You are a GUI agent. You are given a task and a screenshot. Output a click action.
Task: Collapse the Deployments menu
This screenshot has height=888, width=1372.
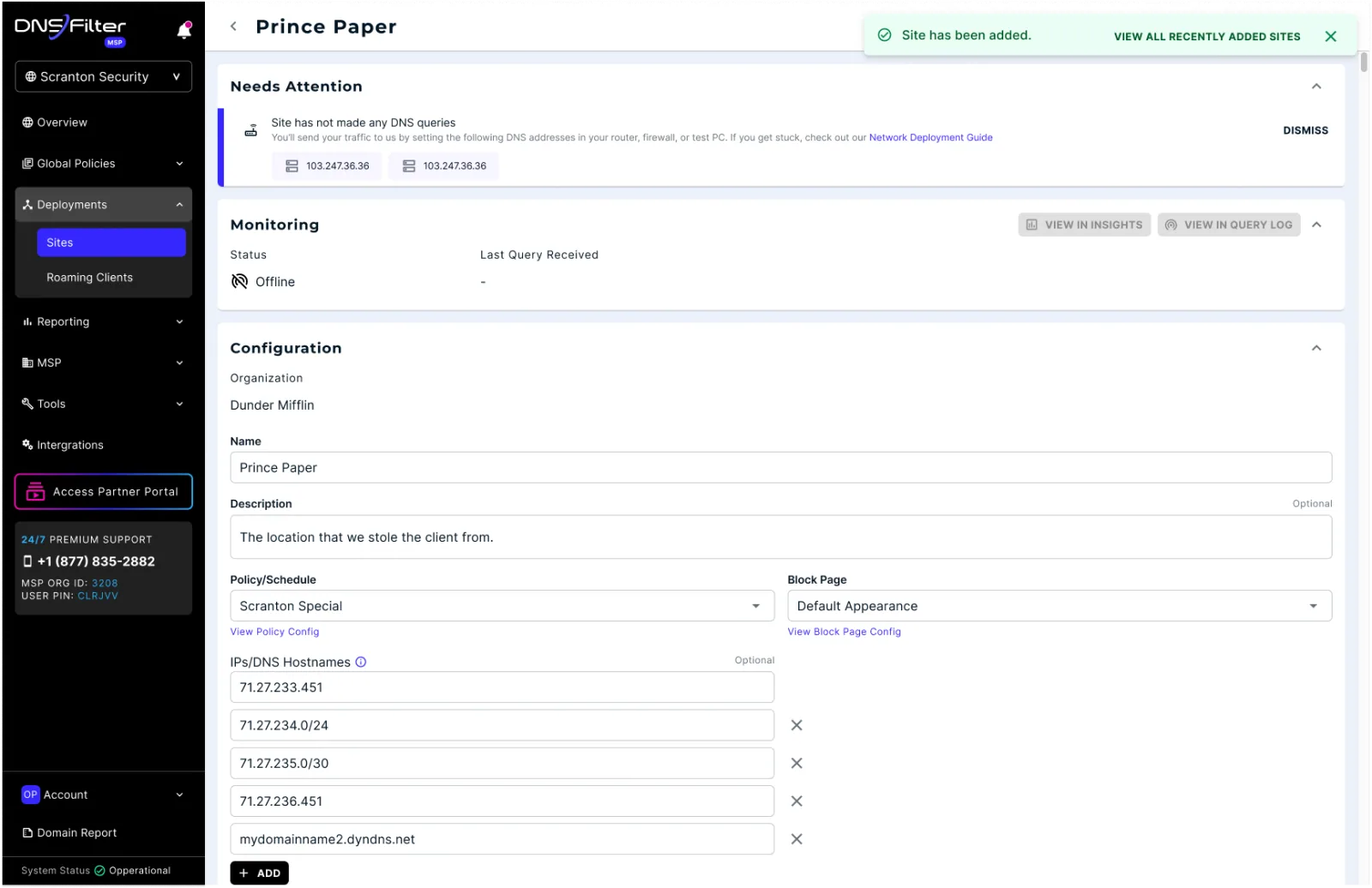coord(103,205)
